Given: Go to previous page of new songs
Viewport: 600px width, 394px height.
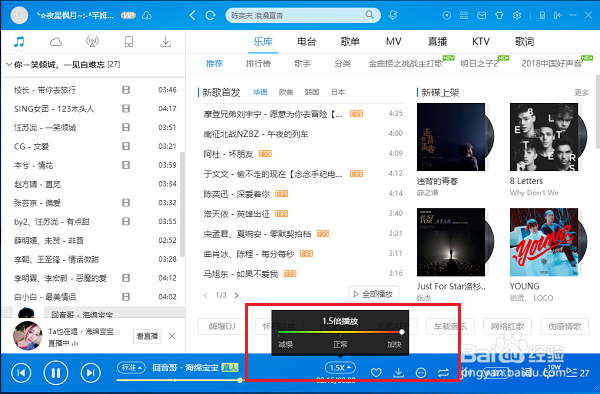Looking at the screenshot, I should click(206, 295).
